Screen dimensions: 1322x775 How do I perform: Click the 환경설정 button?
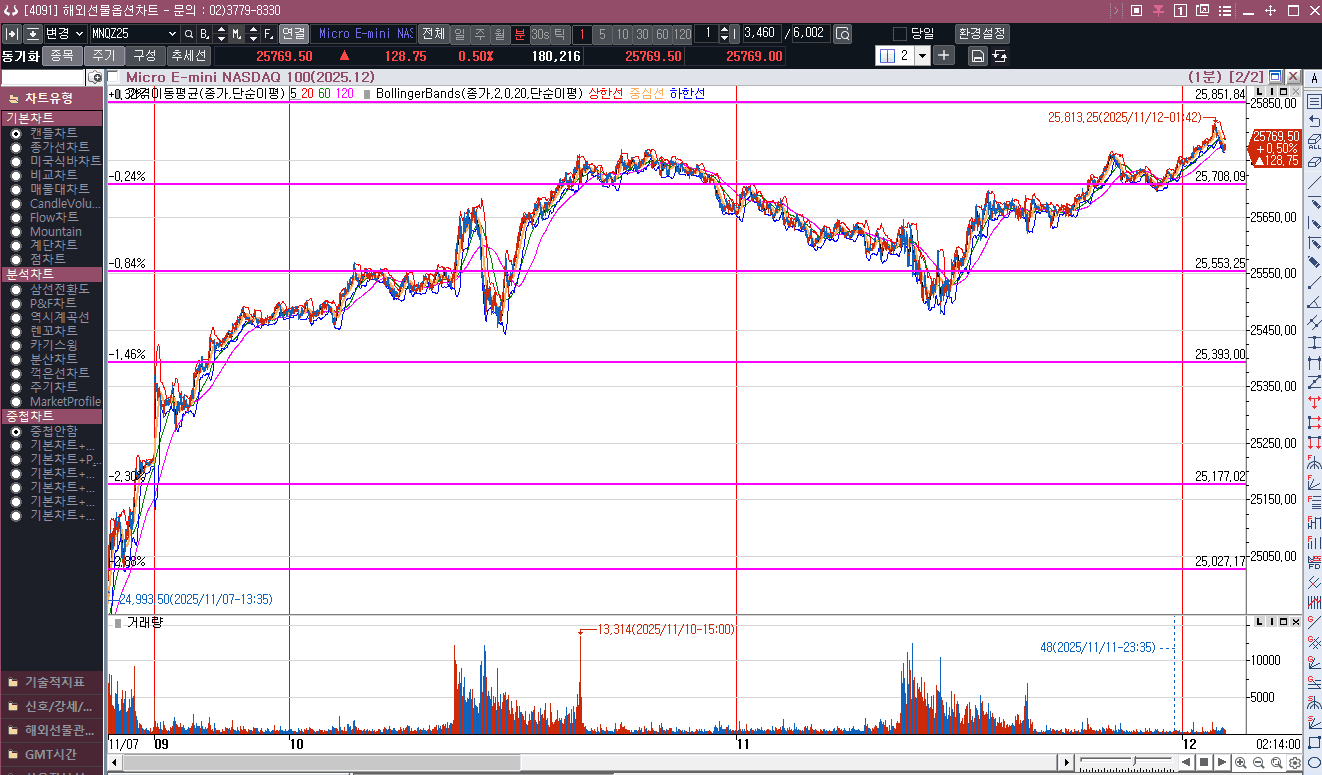pyautogui.click(x=982, y=33)
